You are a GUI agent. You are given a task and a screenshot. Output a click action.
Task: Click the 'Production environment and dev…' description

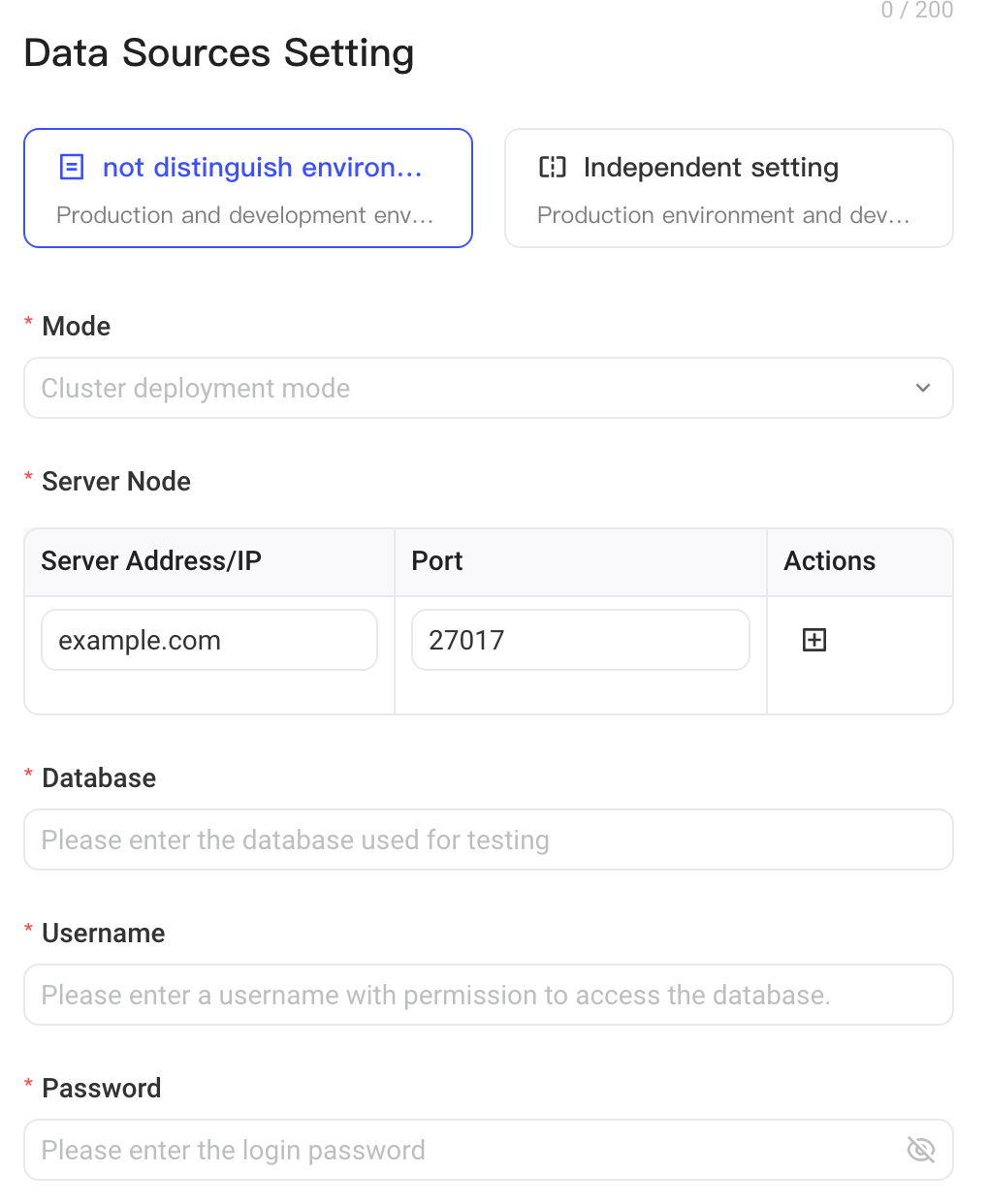pos(724,215)
